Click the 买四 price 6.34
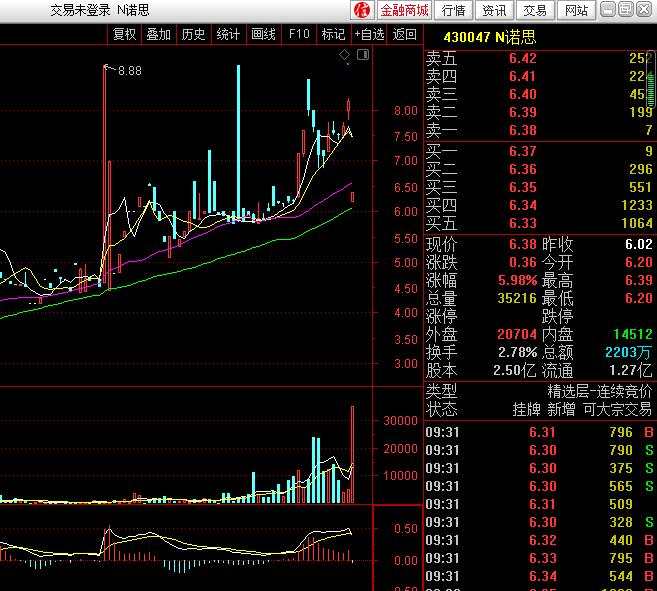Viewport: 657px width, 591px height. pyautogui.click(x=522, y=205)
